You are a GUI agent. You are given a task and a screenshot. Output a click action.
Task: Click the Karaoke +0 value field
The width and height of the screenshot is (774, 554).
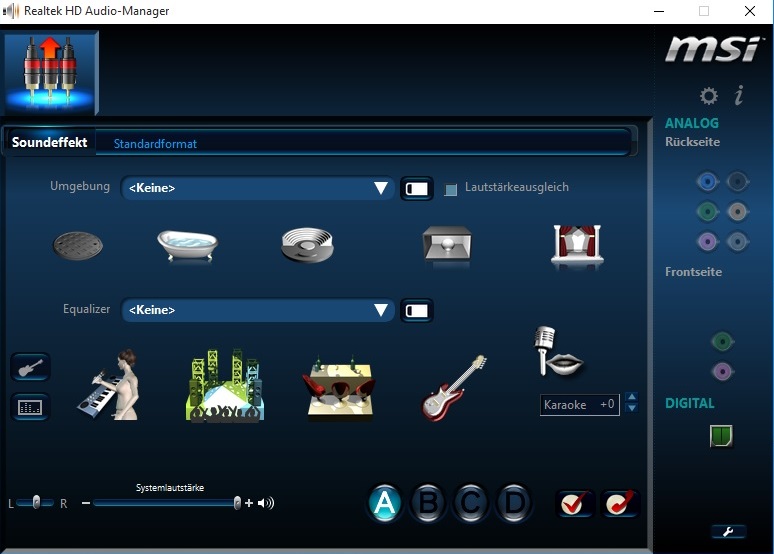[x=580, y=405]
